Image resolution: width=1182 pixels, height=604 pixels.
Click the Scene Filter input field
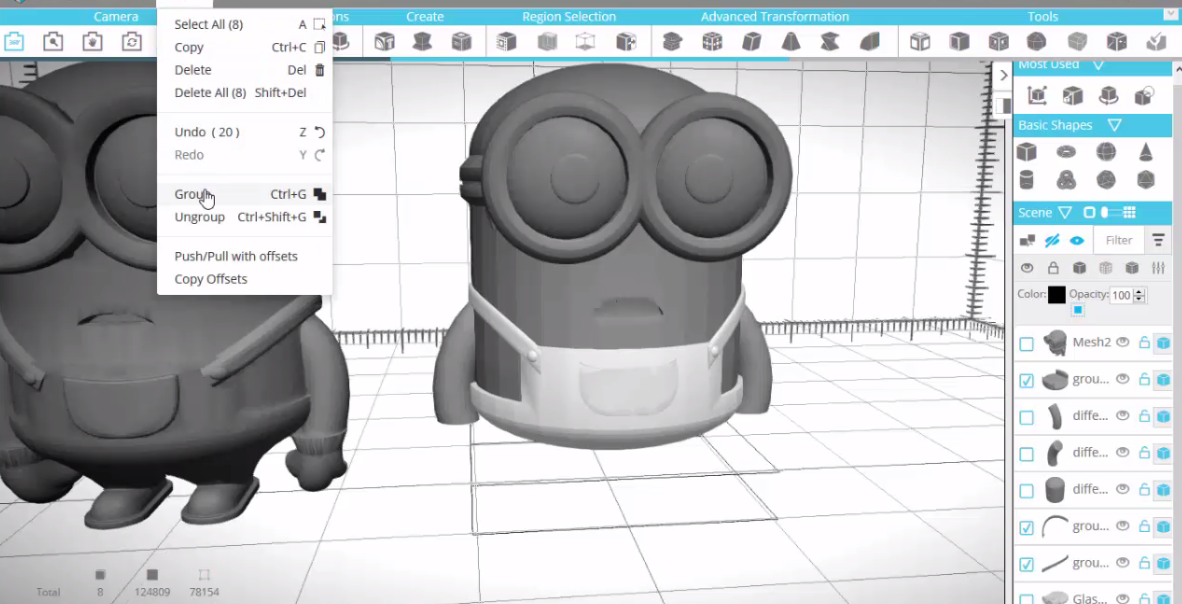[1119, 241]
